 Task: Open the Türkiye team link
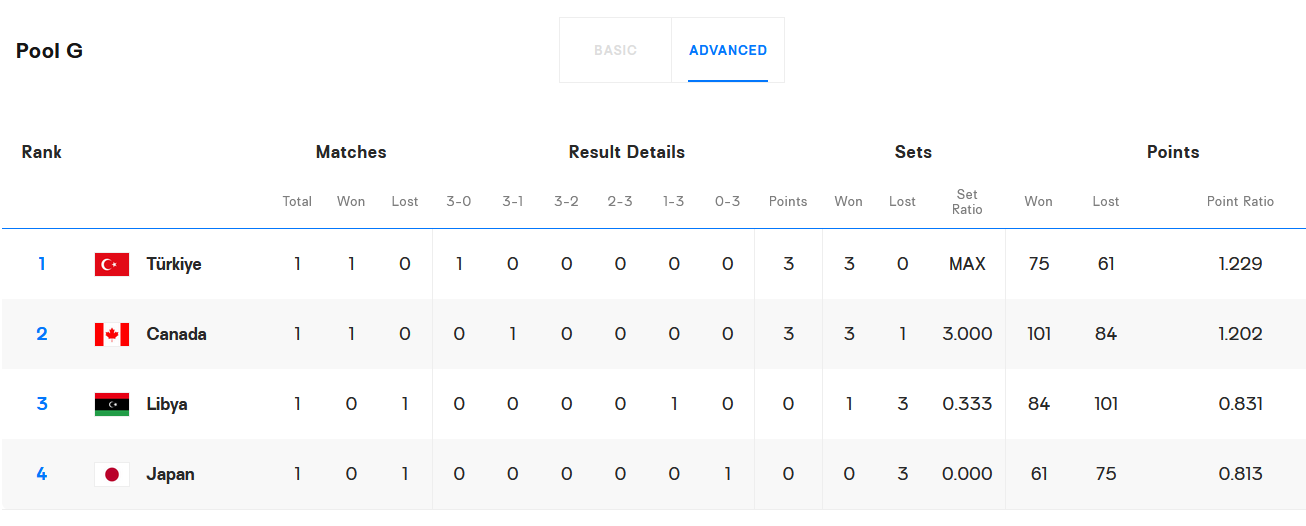click(174, 264)
